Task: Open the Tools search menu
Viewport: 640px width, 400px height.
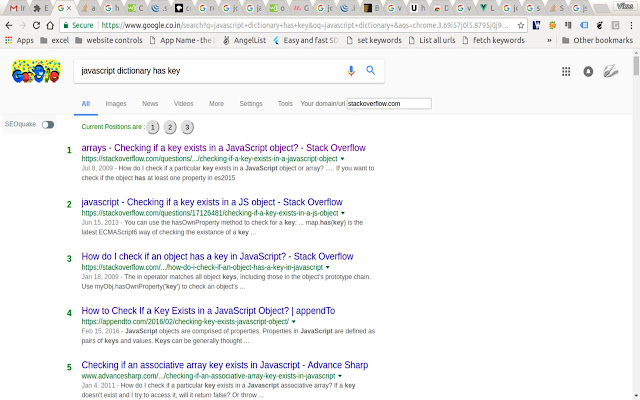Action: (285, 104)
